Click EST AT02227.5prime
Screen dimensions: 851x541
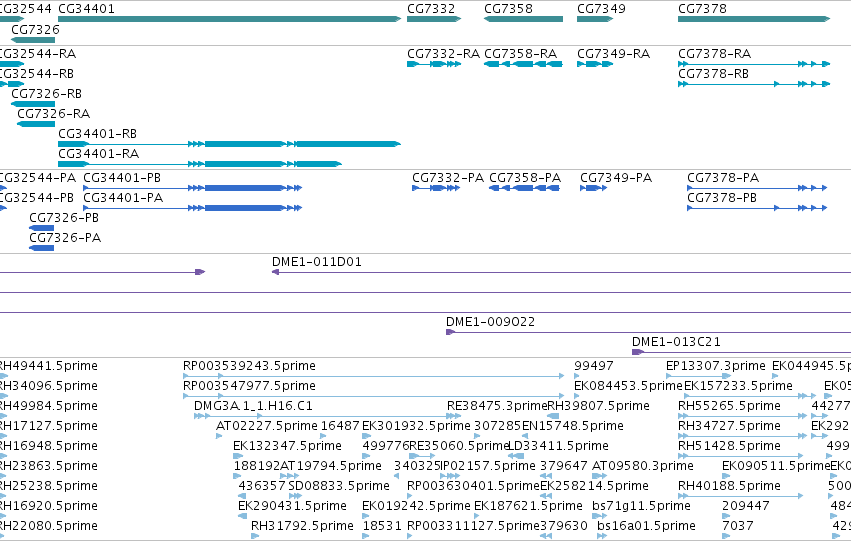[x=266, y=426]
